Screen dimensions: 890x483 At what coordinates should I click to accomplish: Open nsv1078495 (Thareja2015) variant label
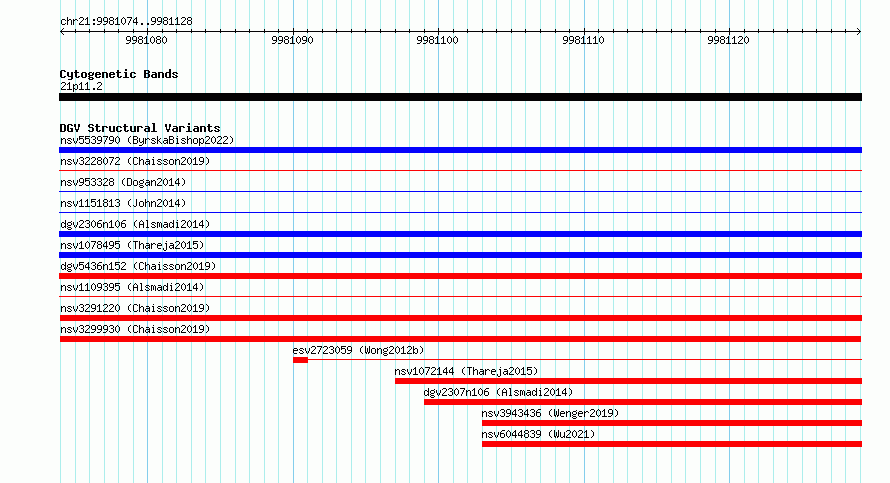coord(132,245)
